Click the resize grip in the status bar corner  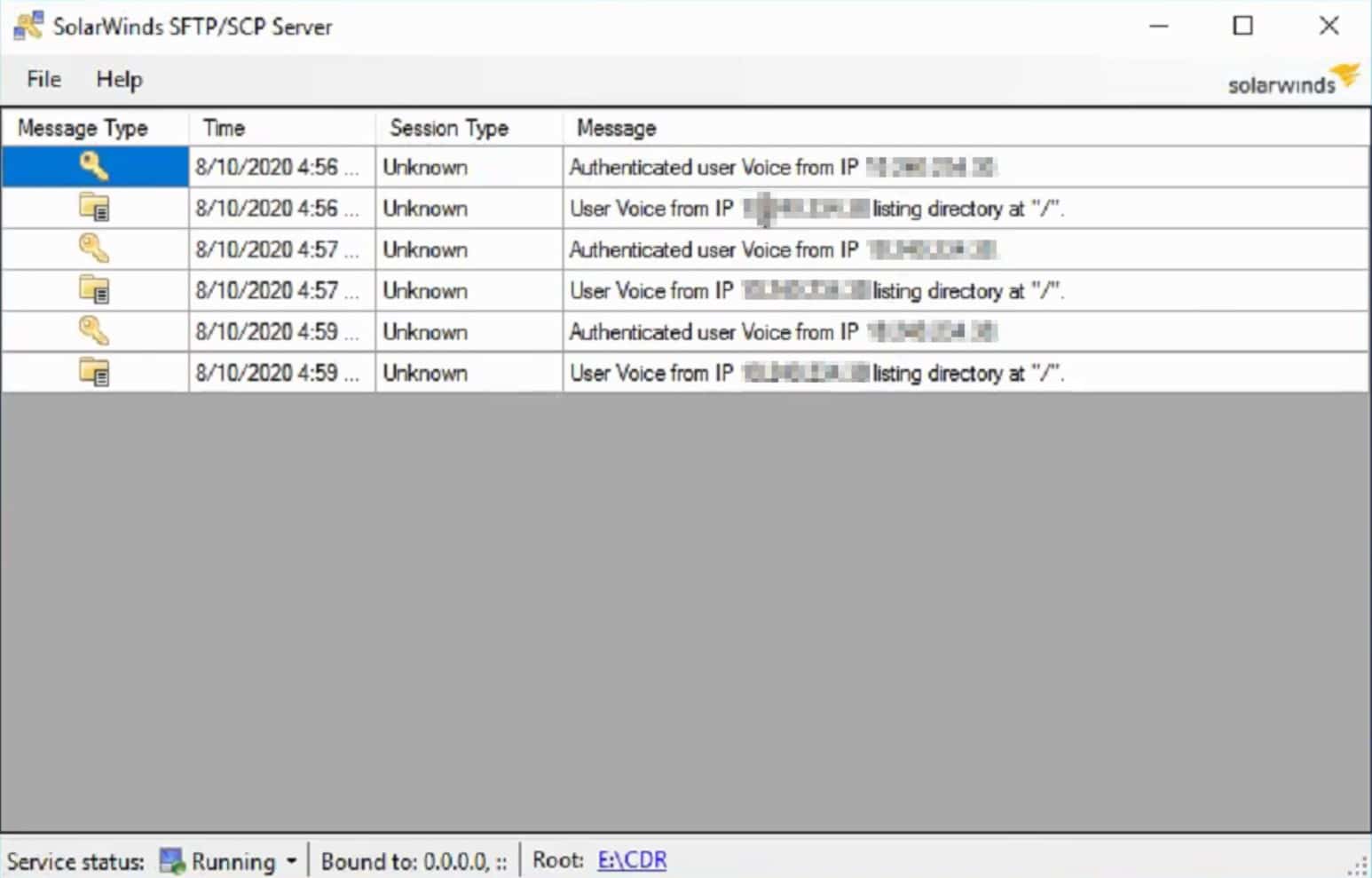coord(1360,866)
